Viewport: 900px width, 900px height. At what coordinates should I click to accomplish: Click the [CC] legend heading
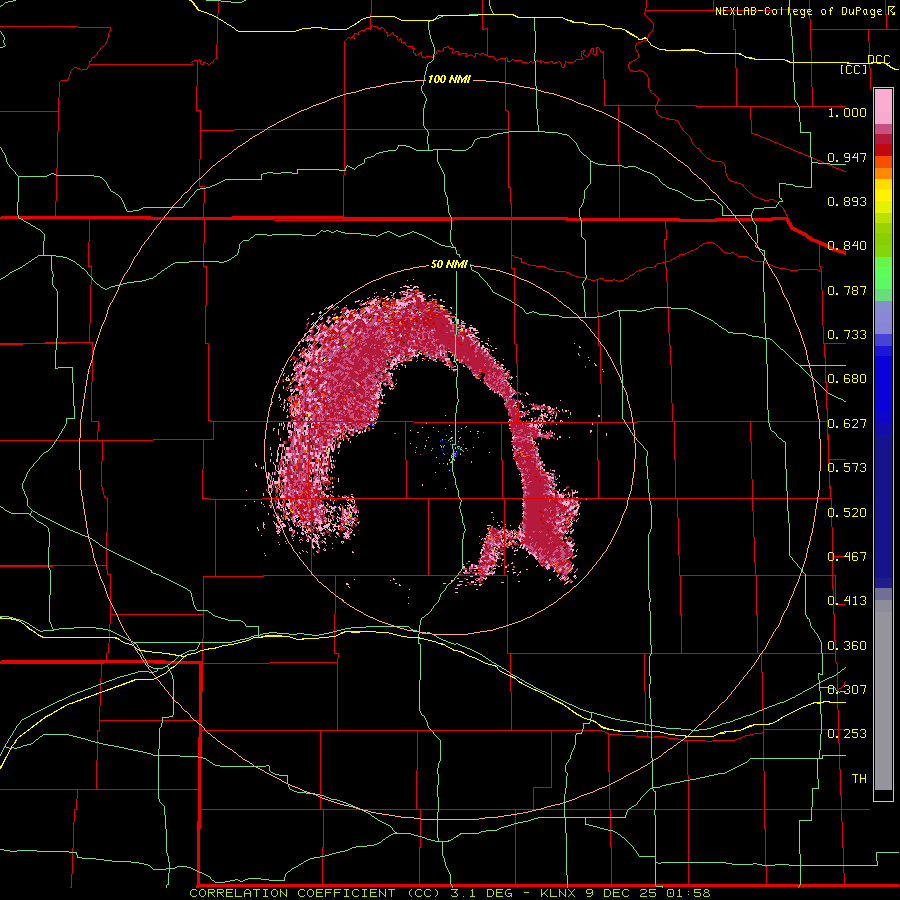[853, 69]
